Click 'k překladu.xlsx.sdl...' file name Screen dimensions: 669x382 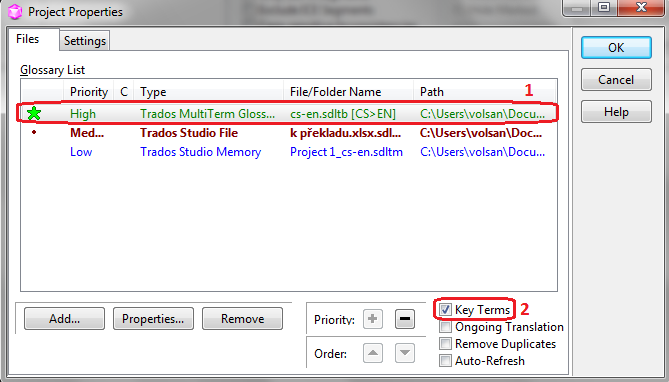click(x=346, y=133)
